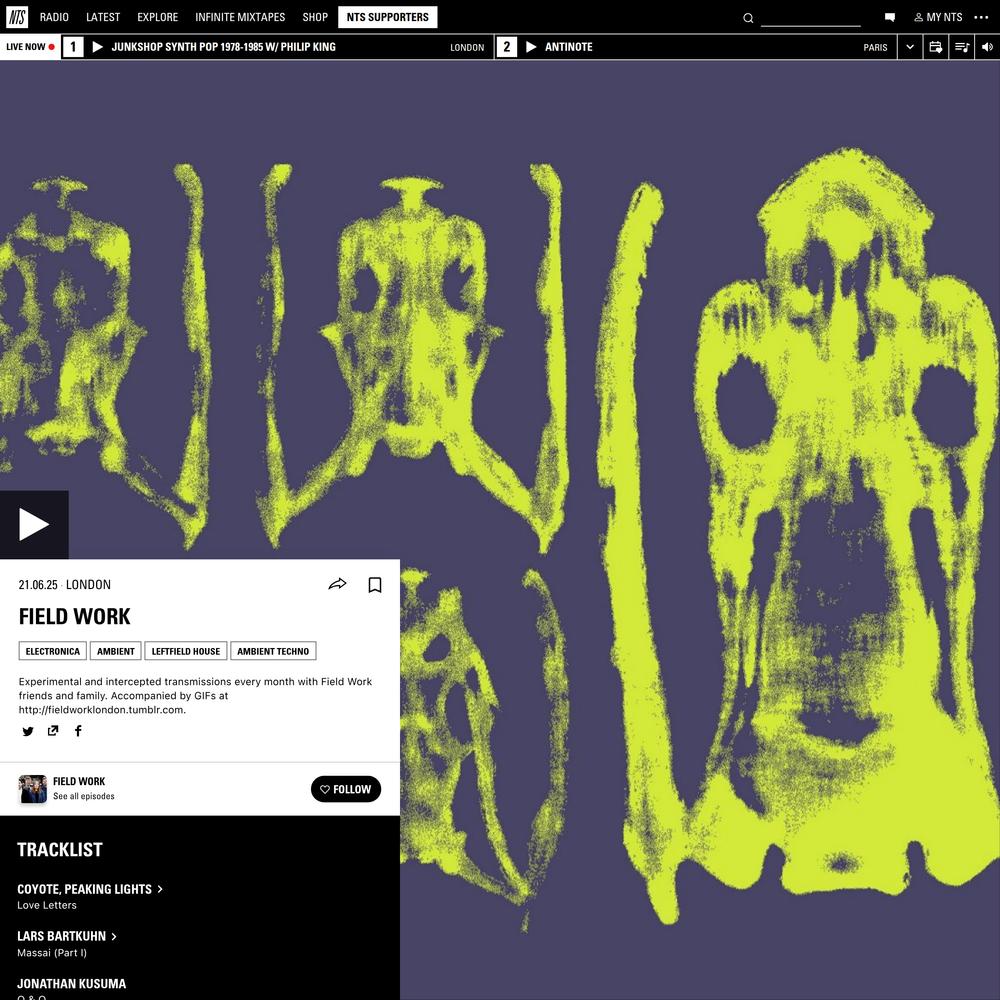Open the Field Work Twitter icon

click(x=27, y=731)
